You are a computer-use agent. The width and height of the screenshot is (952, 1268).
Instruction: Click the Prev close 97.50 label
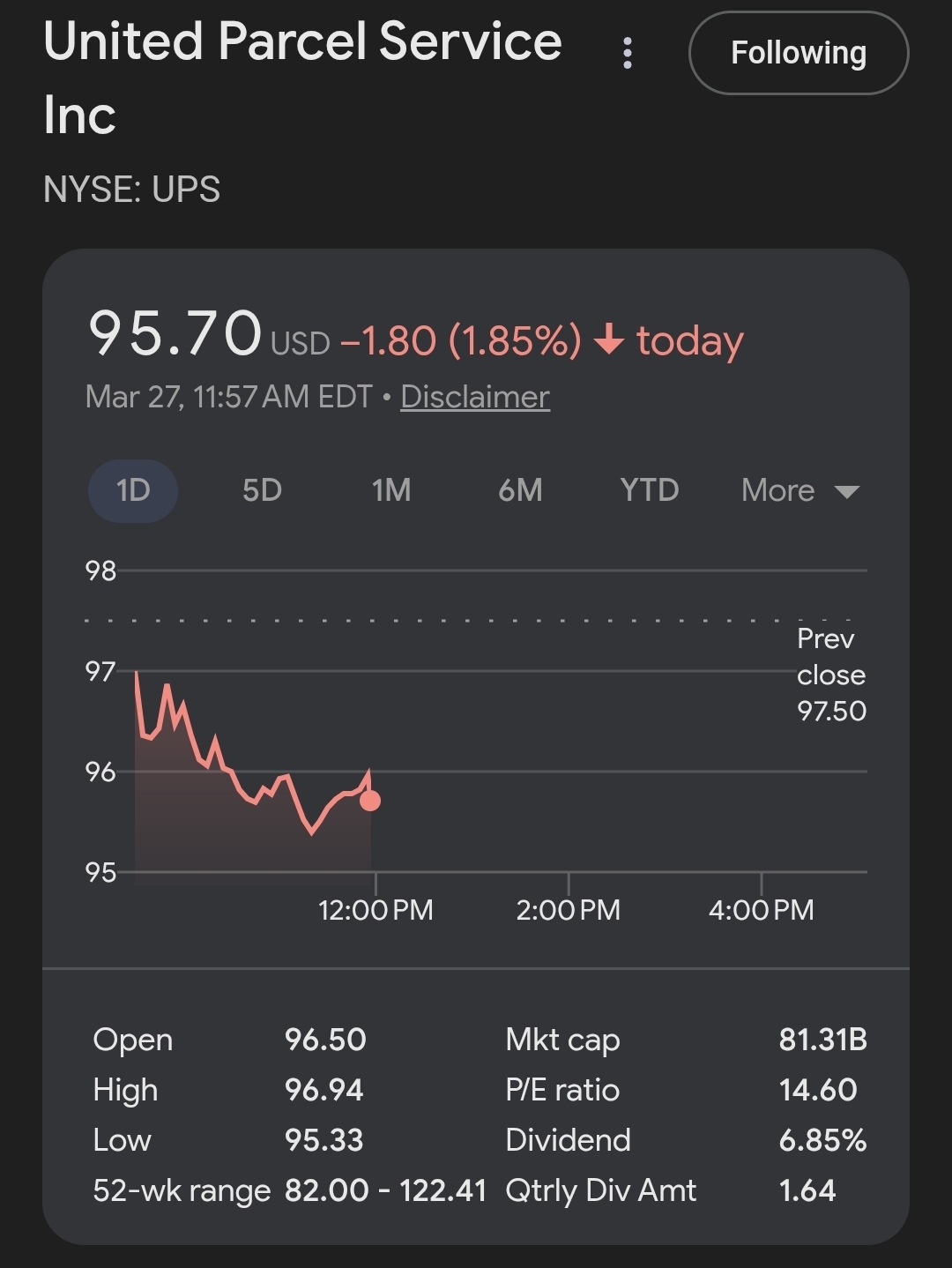click(830, 675)
